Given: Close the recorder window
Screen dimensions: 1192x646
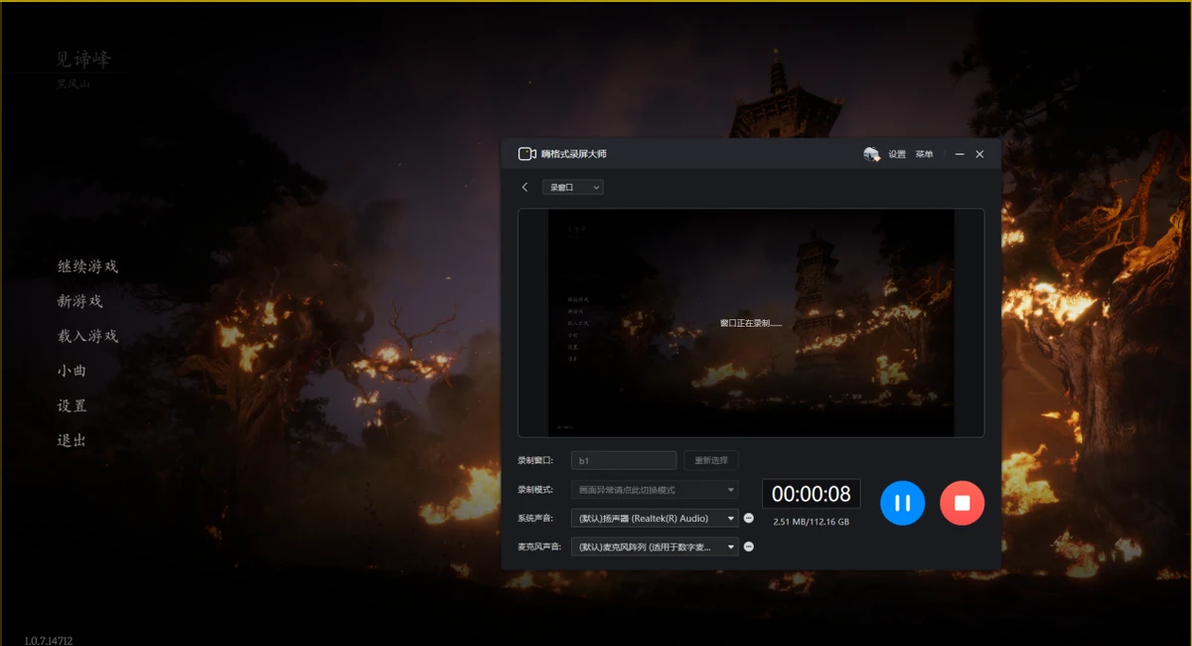Looking at the screenshot, I should [980, 154].
